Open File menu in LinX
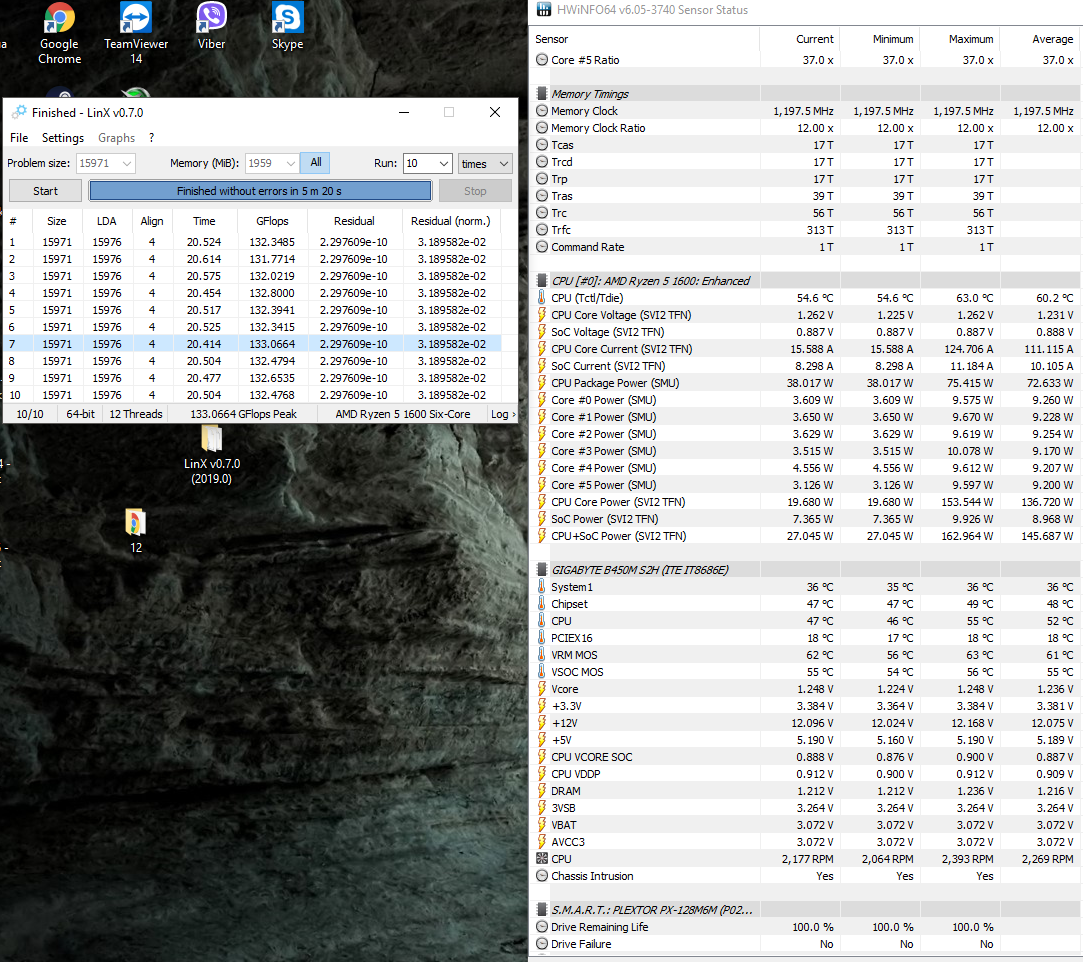Screen dimensions: 1083x962 [19, 137]
